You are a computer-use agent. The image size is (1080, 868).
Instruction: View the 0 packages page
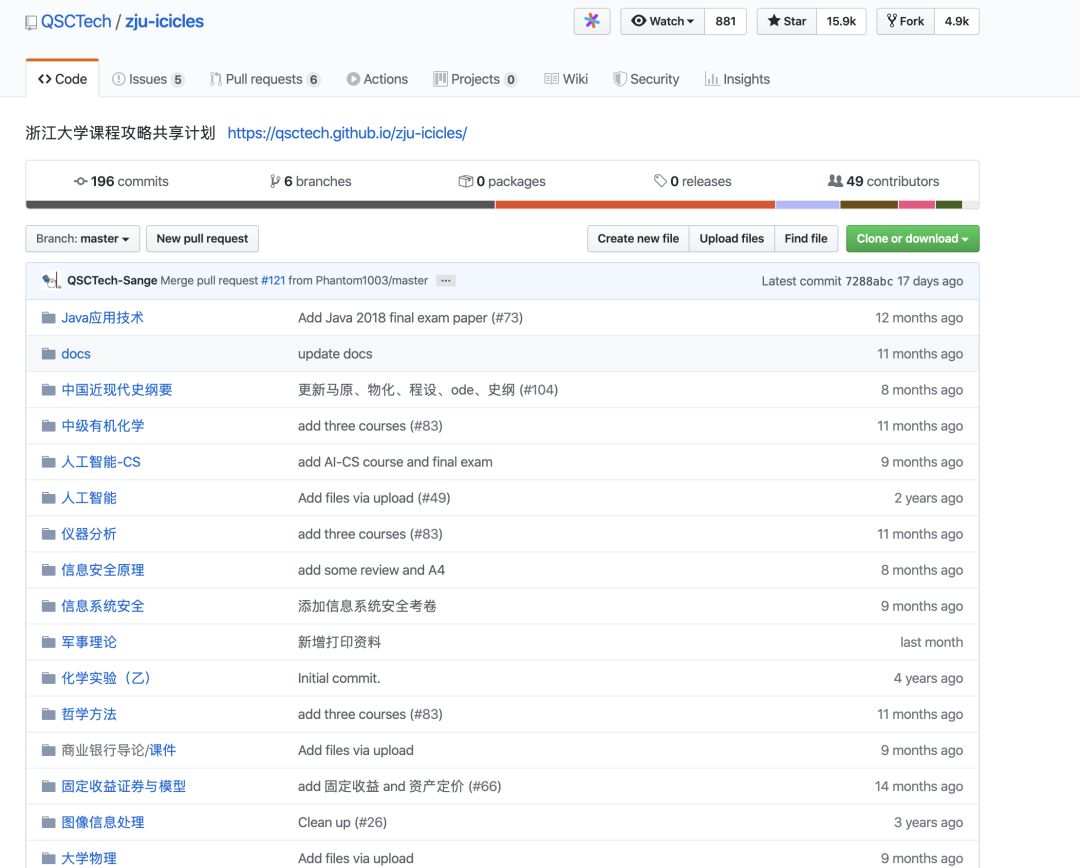pos(501,181)
